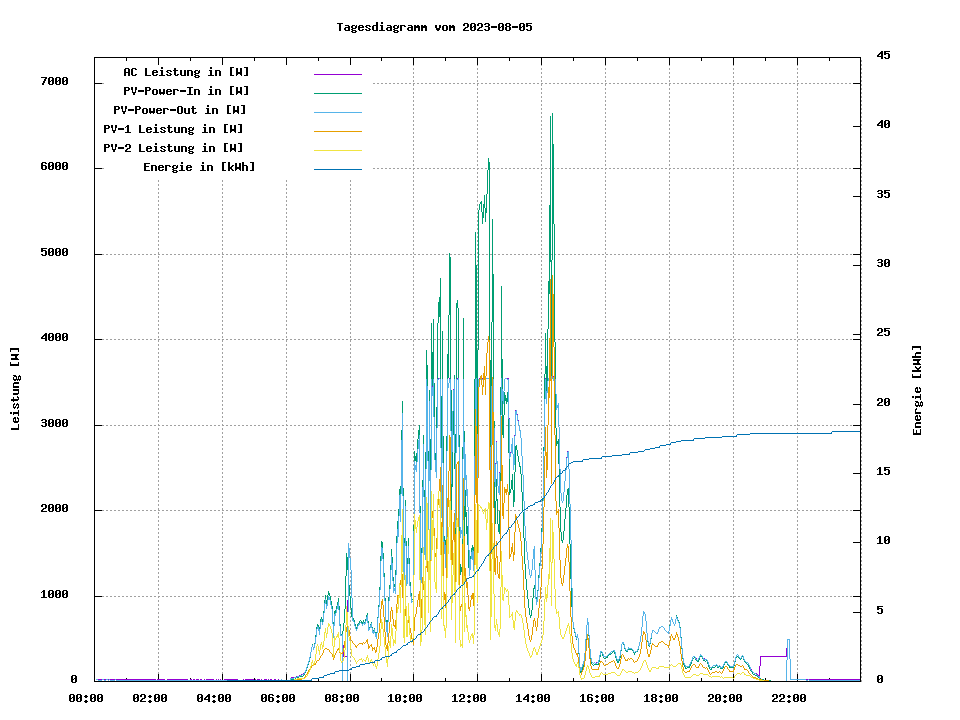Select the 'AC Leistung in [W]' legend label
The image size is (960, 720).
[x=186, y=72]
